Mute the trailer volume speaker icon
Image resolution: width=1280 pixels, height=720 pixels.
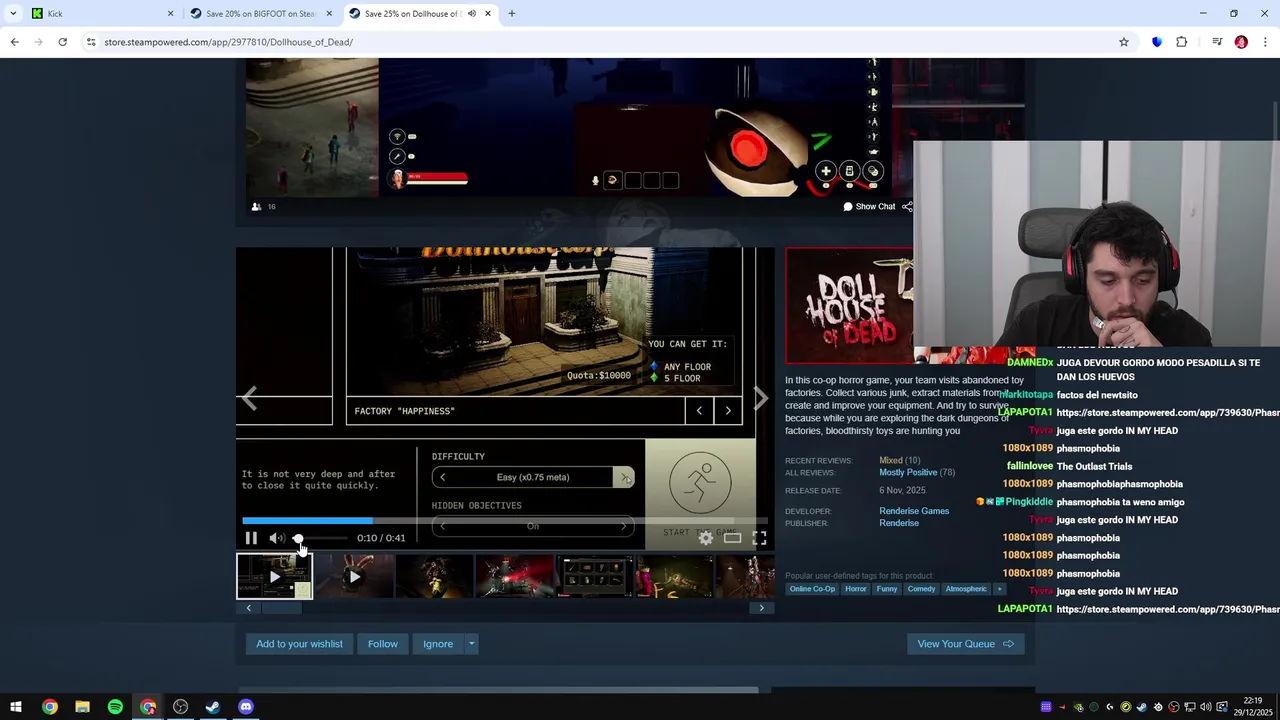point(276,538)
